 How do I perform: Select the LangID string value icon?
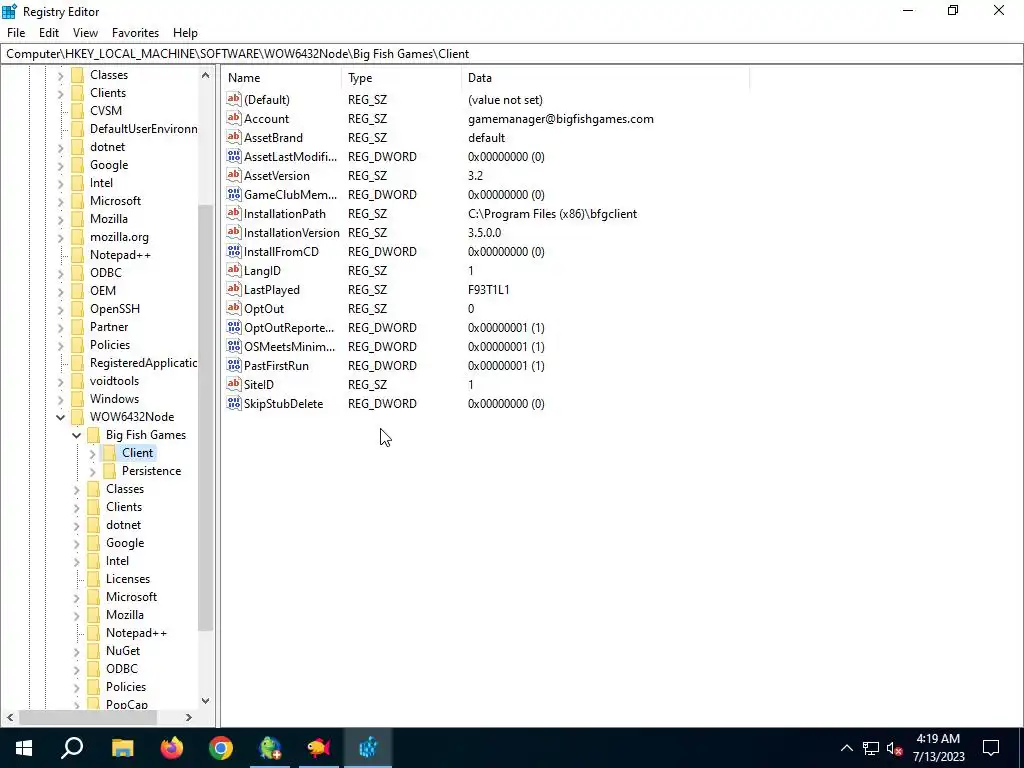(234, 270)
